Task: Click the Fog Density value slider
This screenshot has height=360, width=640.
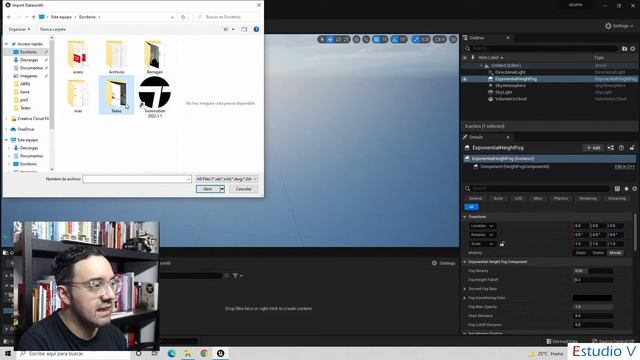Action: pos(593,271)
